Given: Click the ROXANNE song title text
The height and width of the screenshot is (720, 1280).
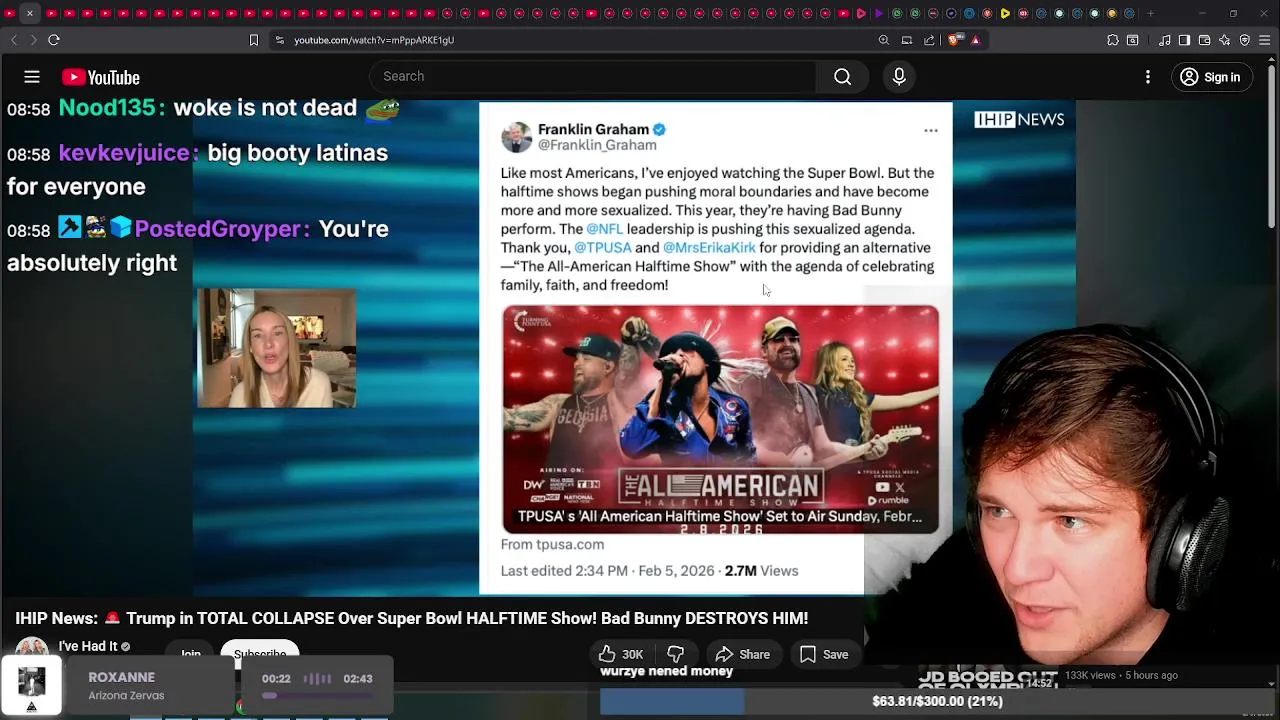Looking at the screenshot, I should click(x=121, y=677).
